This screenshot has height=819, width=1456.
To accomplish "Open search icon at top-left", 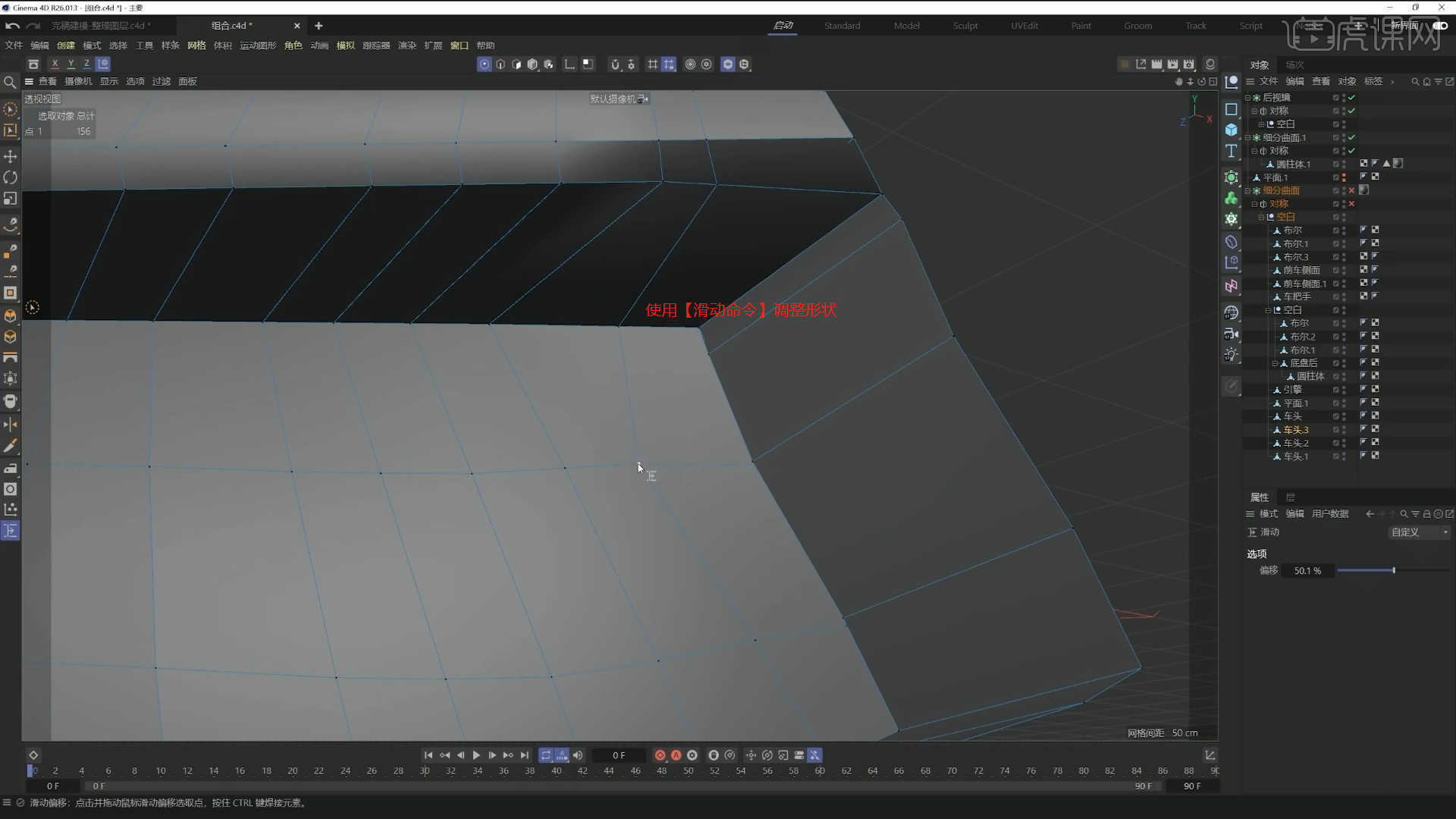I will (x=10, y=82).
